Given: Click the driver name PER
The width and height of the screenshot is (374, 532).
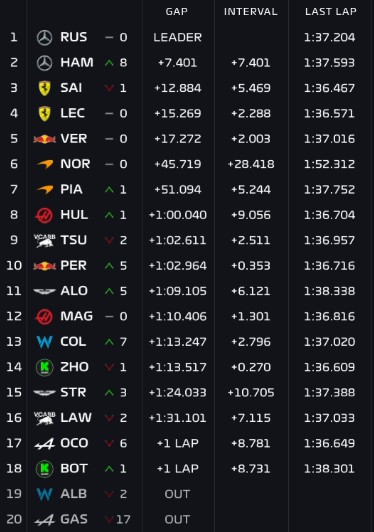Looking at the screenshot, I should pos(73,266).
